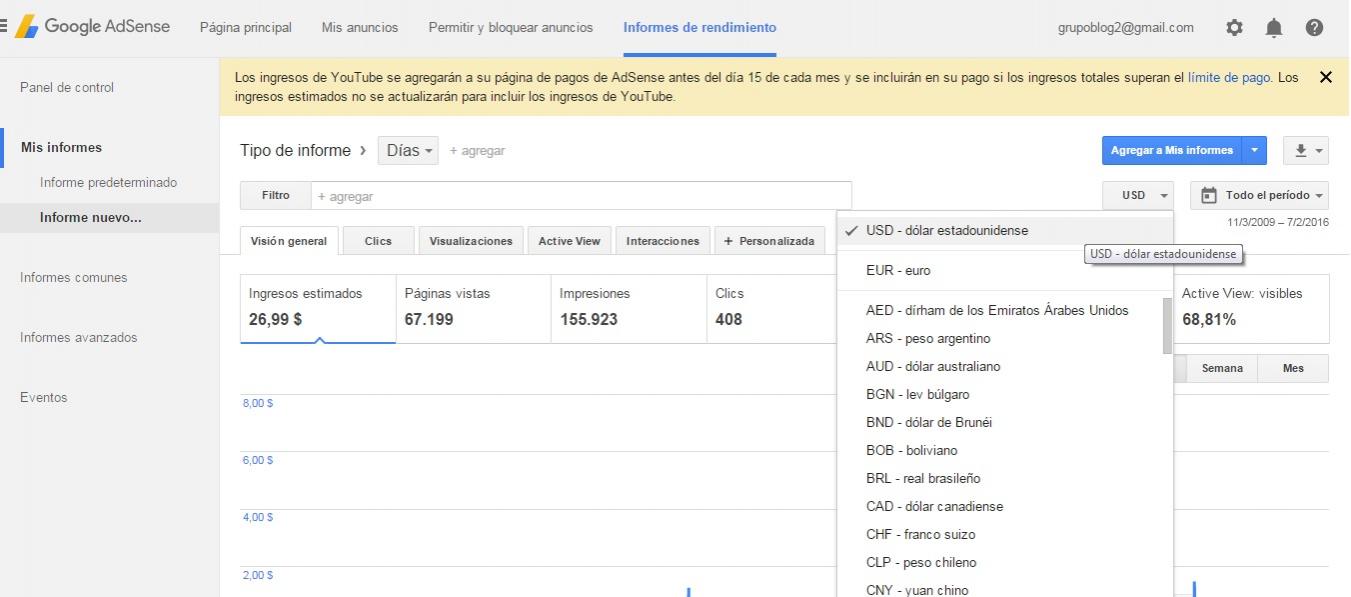
Task: Select BND - dólar de Brunéi
Action: (x=1000, y=422)
